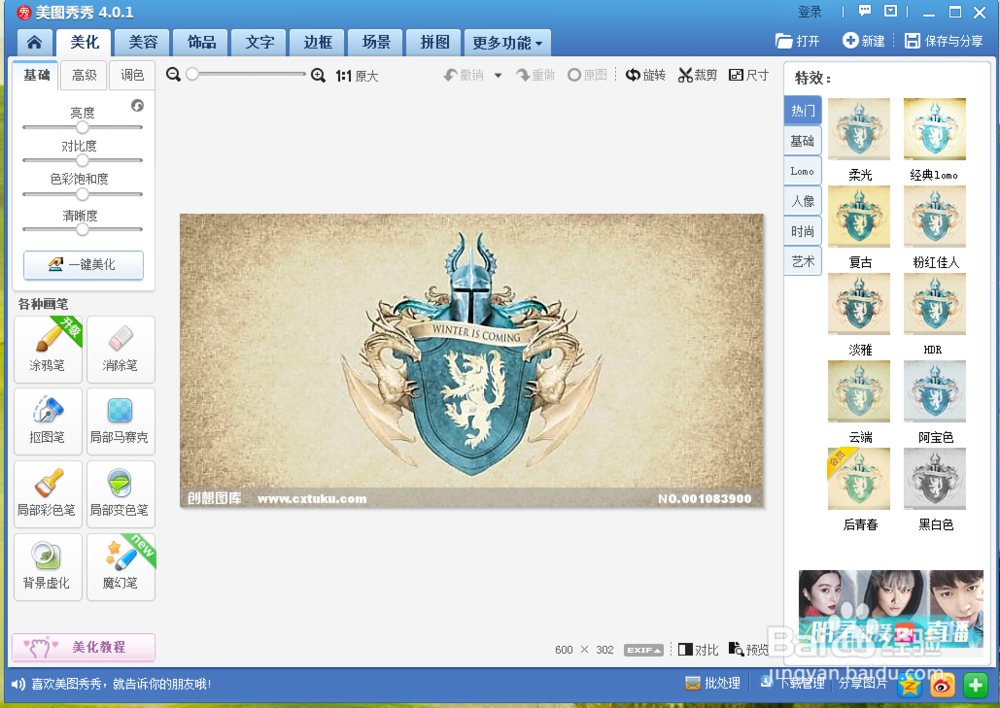Image resolution: width=1000 pixels, height=708 pixels.
Task: Click 保存与分享 save and share
Action: pyautogui.click(x=944, y=41)
